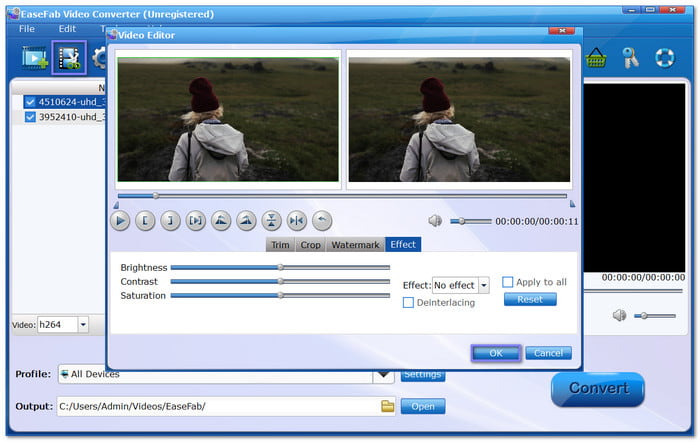
Task: Click the right trim marker triangle
Action: [572, 204]
